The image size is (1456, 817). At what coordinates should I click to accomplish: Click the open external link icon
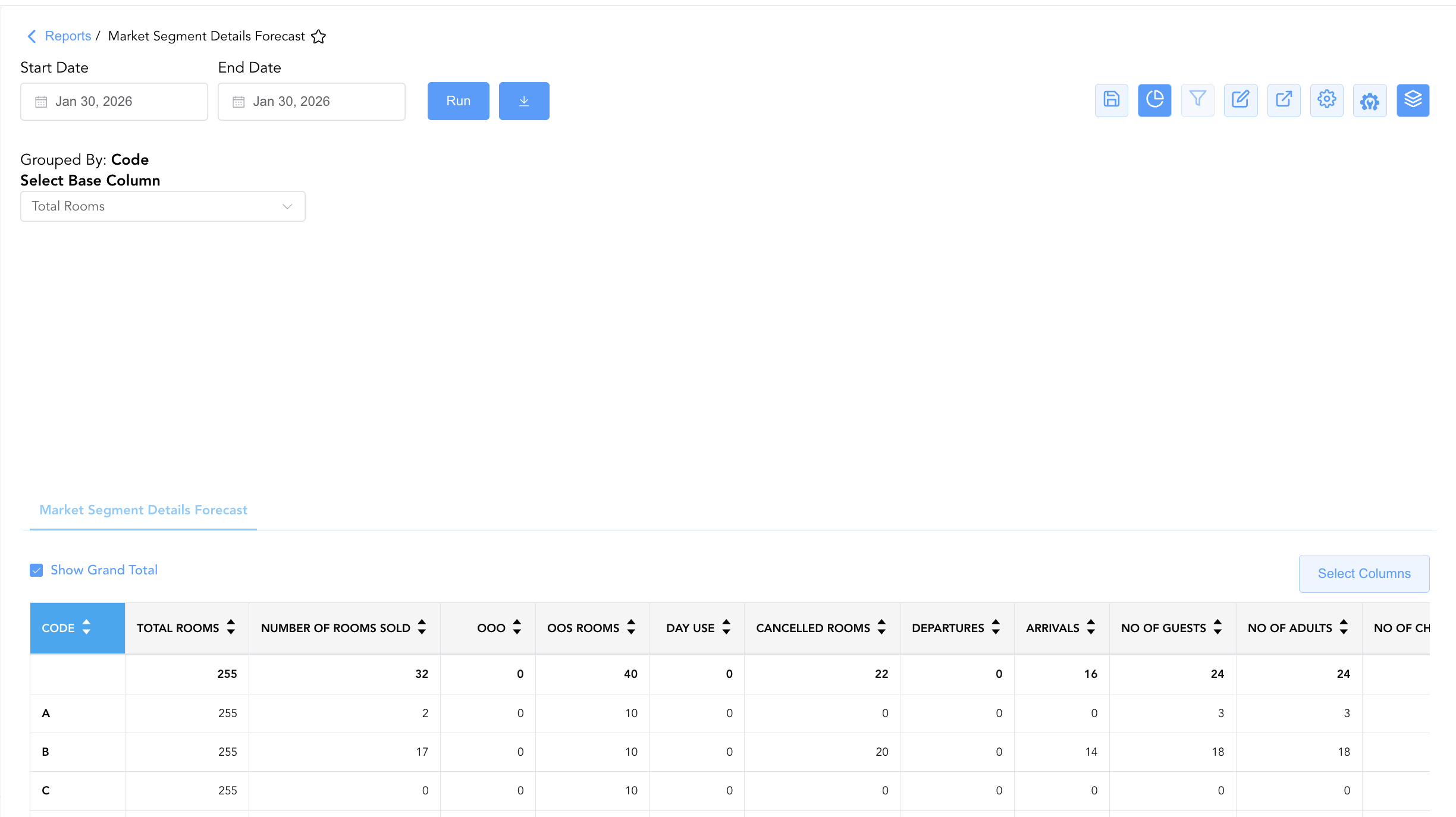1284,100
